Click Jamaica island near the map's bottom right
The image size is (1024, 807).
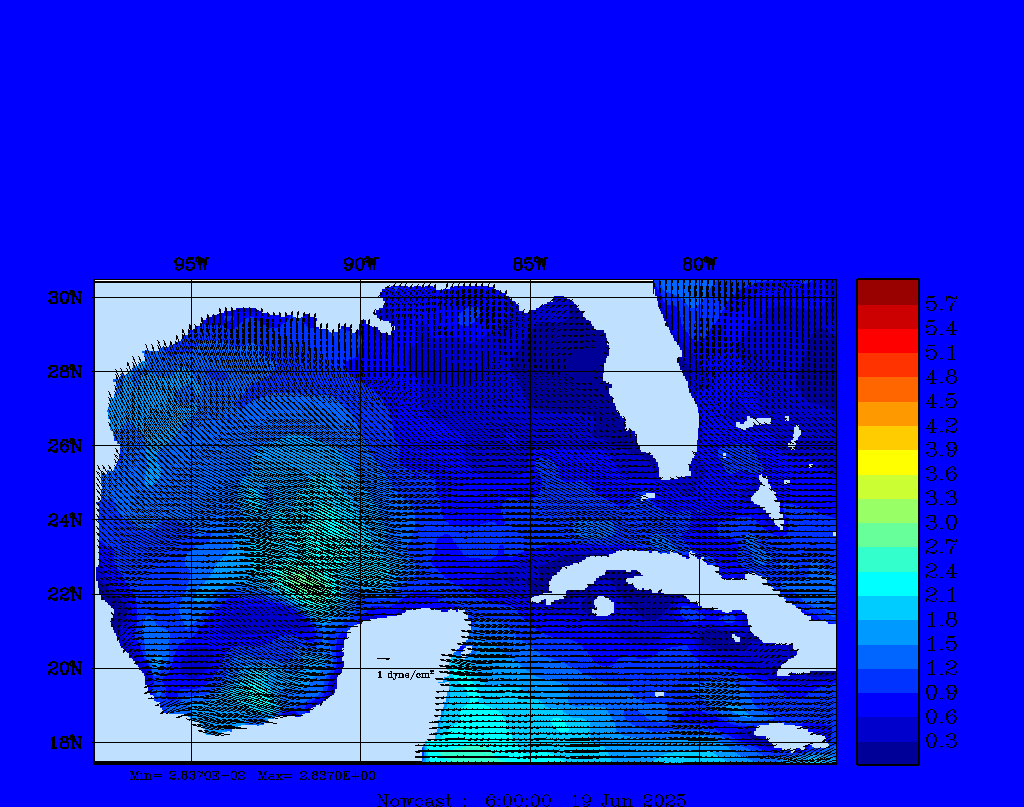coord(790,735)
